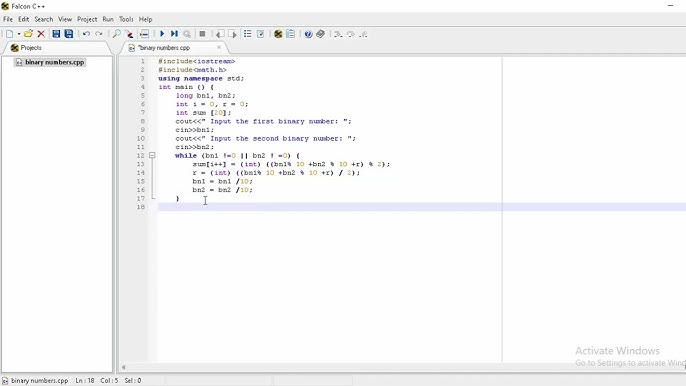This screenshot has width=686, height=386.
Task: Switch to the Projects tab
Action: point(26,48)
